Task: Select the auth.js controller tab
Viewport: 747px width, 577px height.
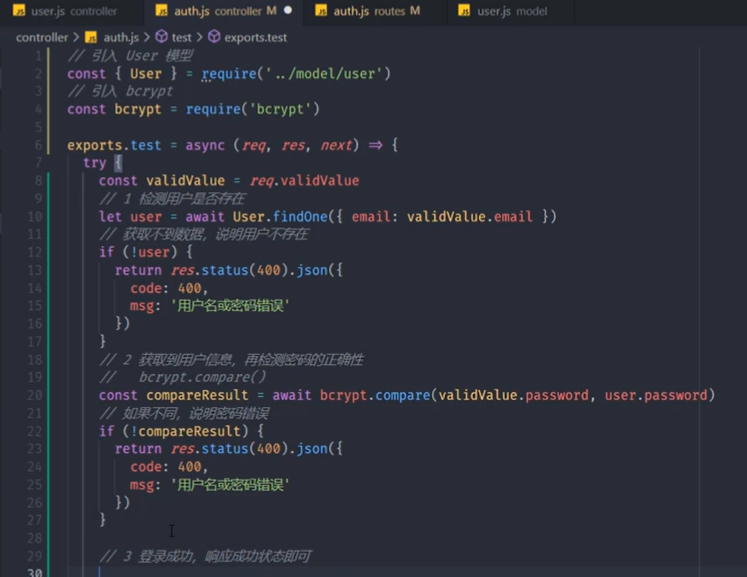Action: pyautogui.click(x=224, y=11)
